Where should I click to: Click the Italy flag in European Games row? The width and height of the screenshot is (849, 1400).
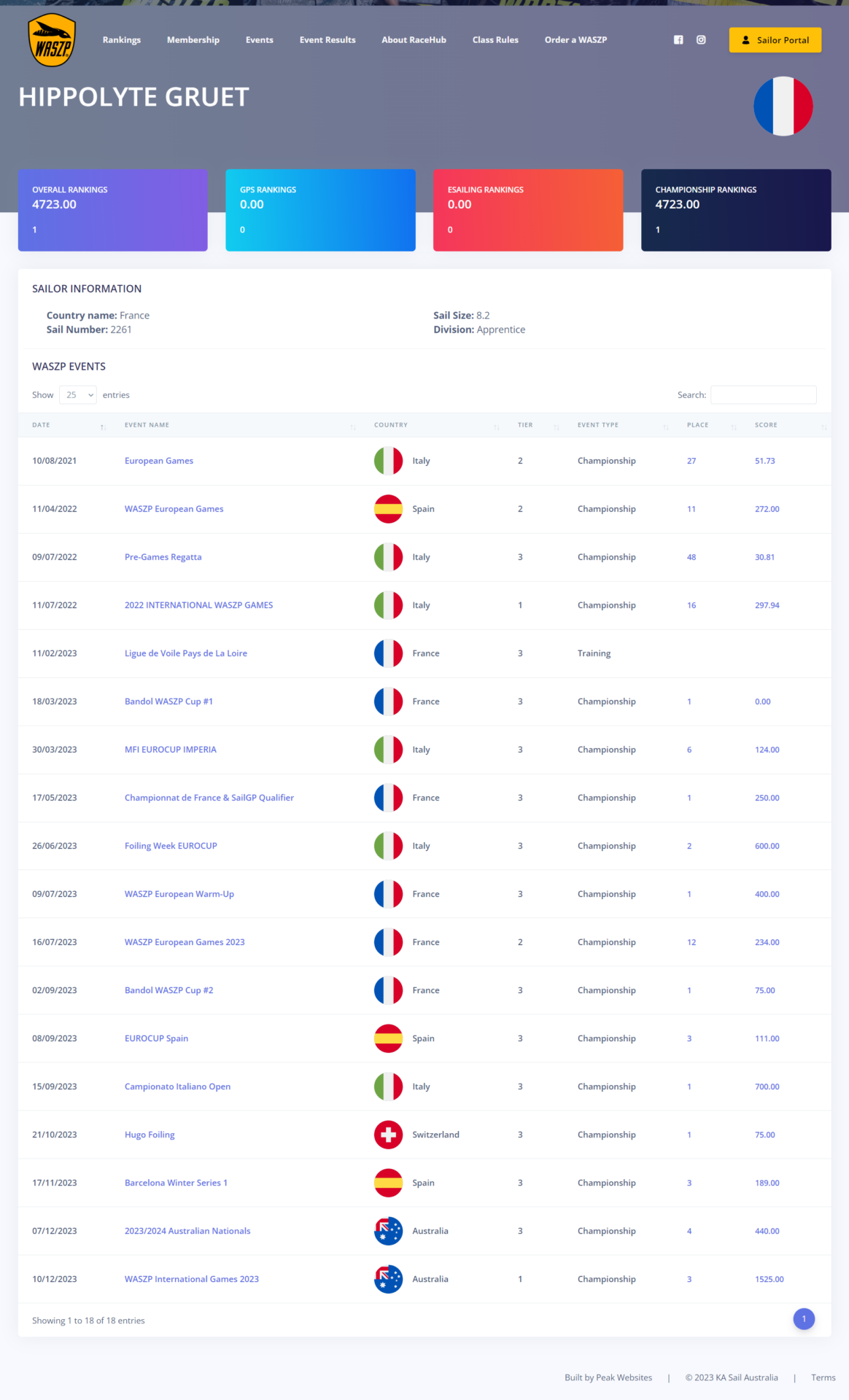[389, 461]
